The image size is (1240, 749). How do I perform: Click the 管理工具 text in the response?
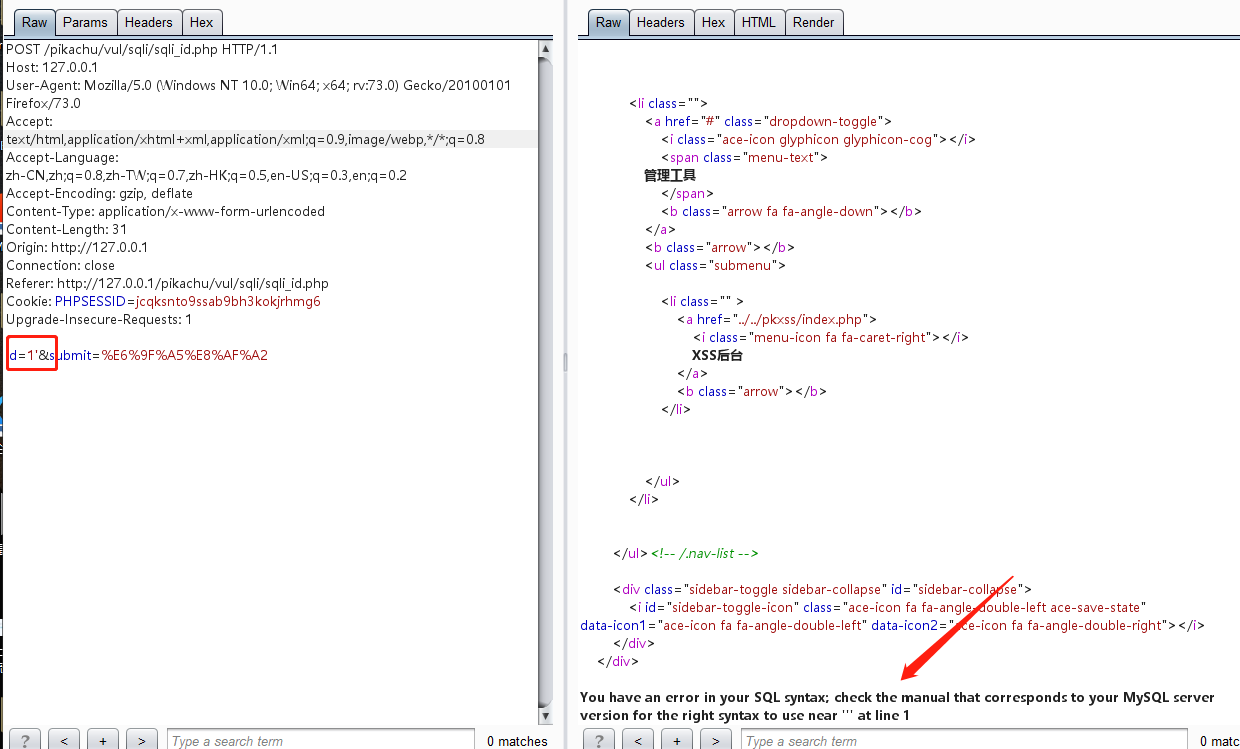(670, 175)
